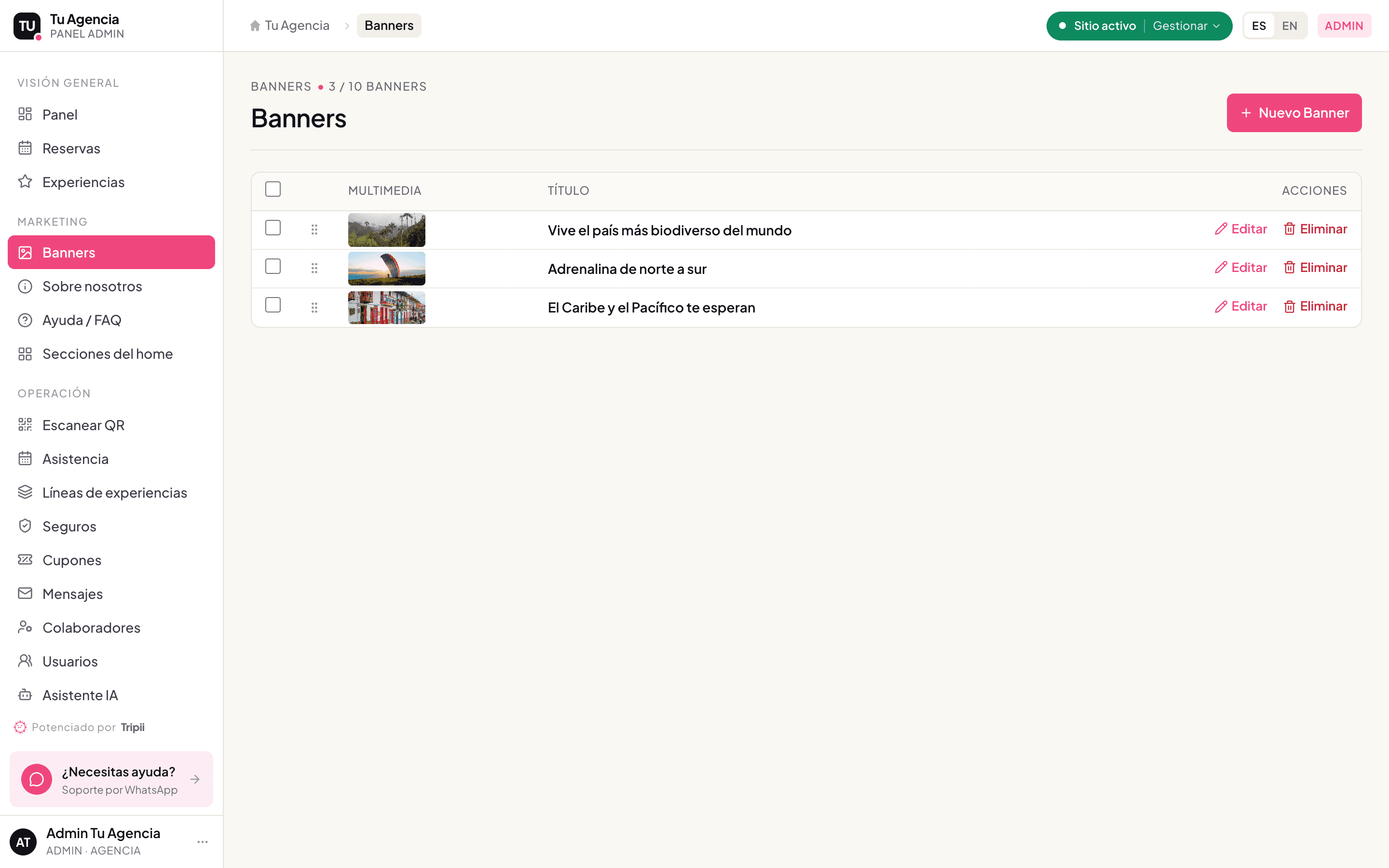Open the paraglider banner thumbnail
Viewport: 1389px width, 868px height.
(x=386, y=268)
